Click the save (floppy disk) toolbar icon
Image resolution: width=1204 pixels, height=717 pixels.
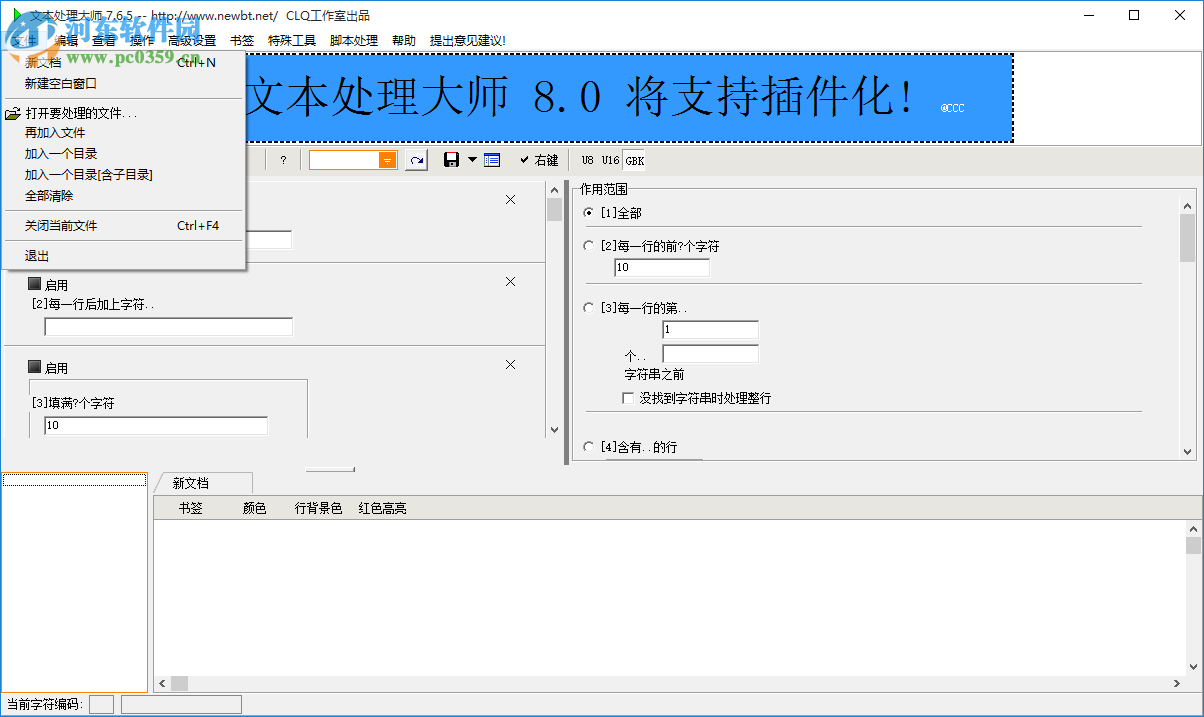coord(452,159)
